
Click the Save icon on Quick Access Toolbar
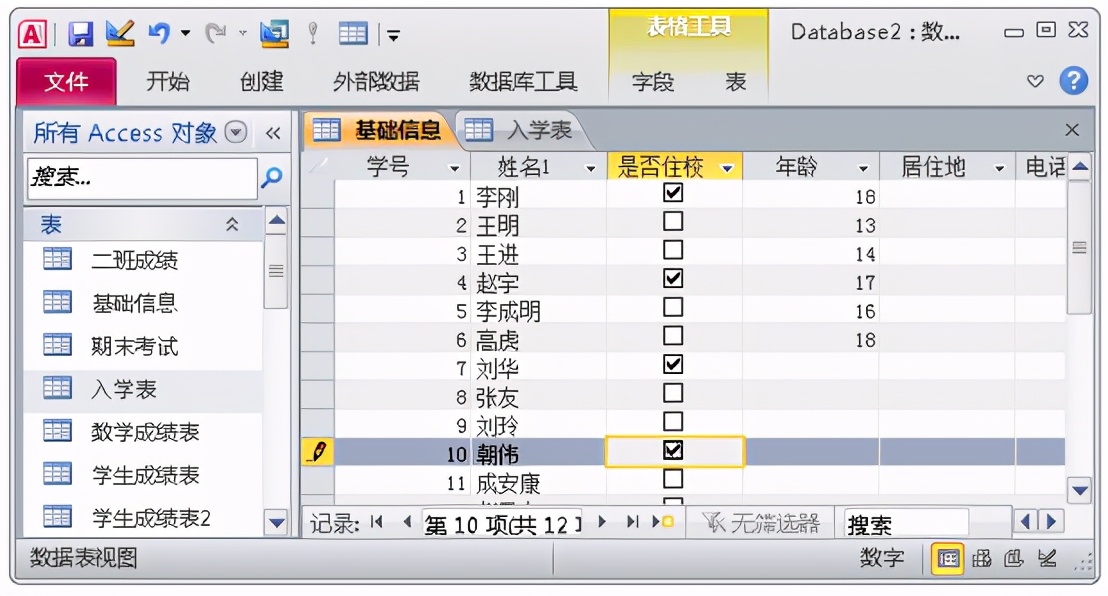coord(80,32)
